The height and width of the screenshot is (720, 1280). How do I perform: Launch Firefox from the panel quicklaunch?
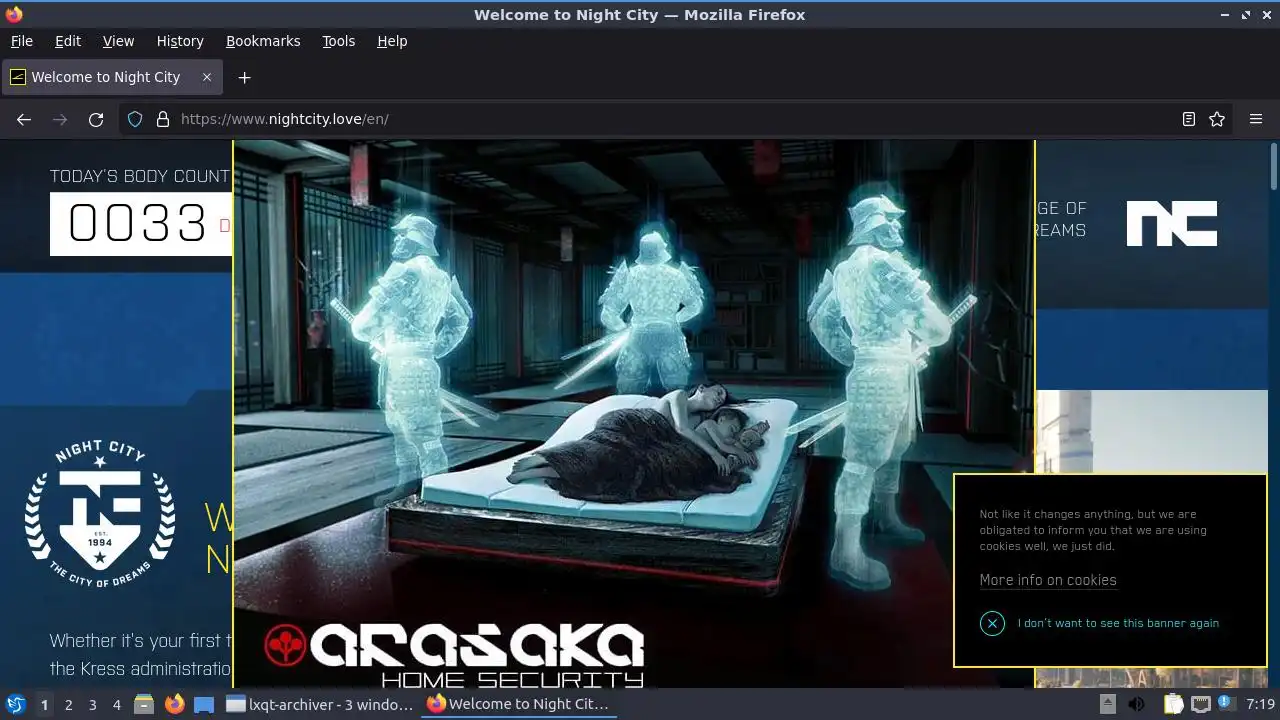click(x=175, y=704)
